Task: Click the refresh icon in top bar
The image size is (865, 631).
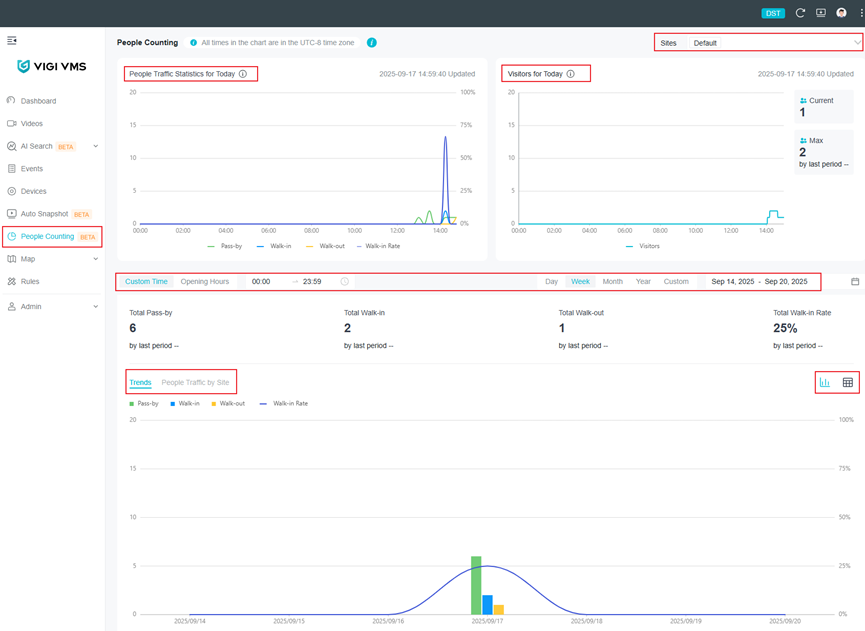Action: click(800, 13)
